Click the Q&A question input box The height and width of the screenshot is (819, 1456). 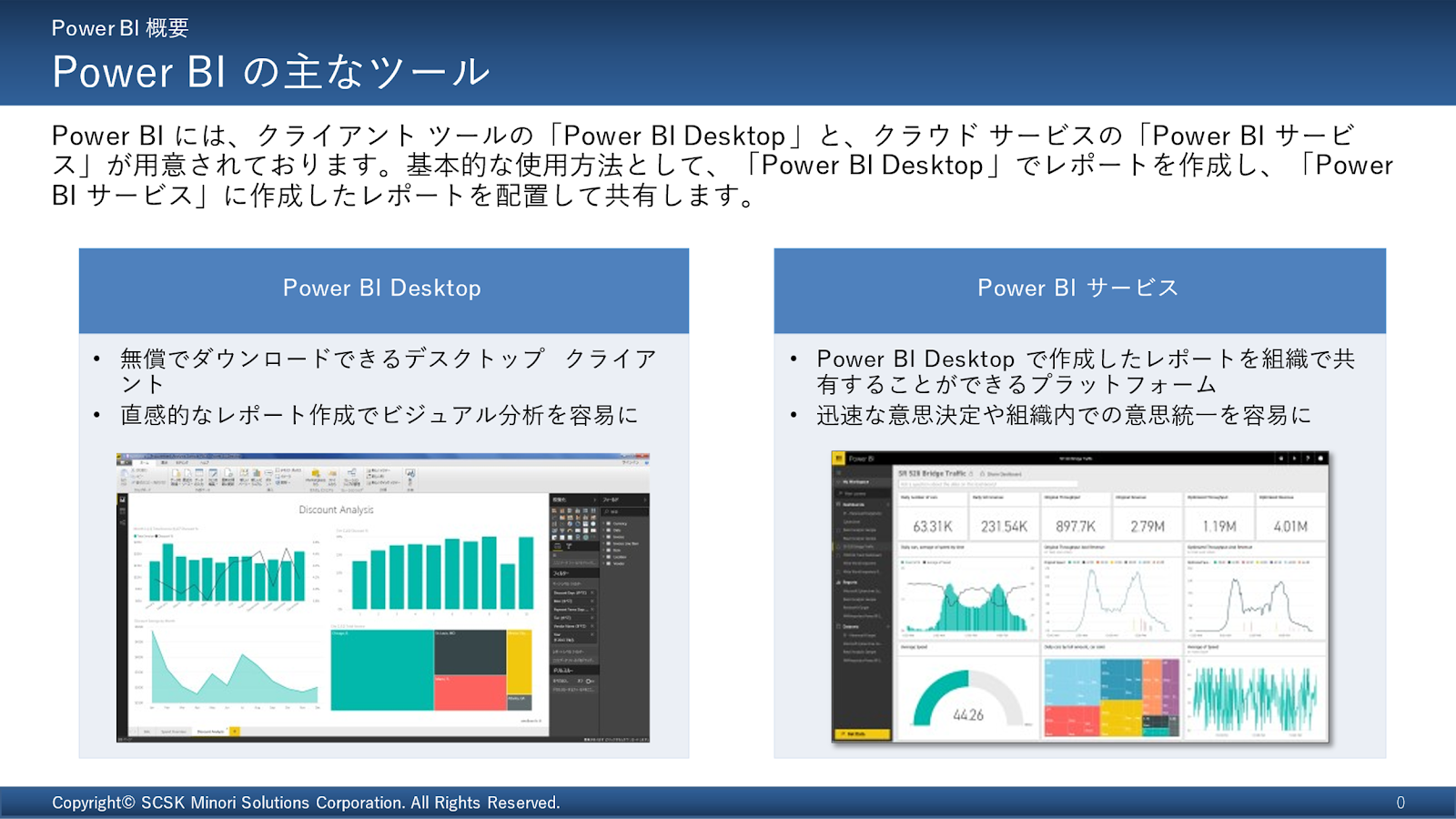[987, 484]
